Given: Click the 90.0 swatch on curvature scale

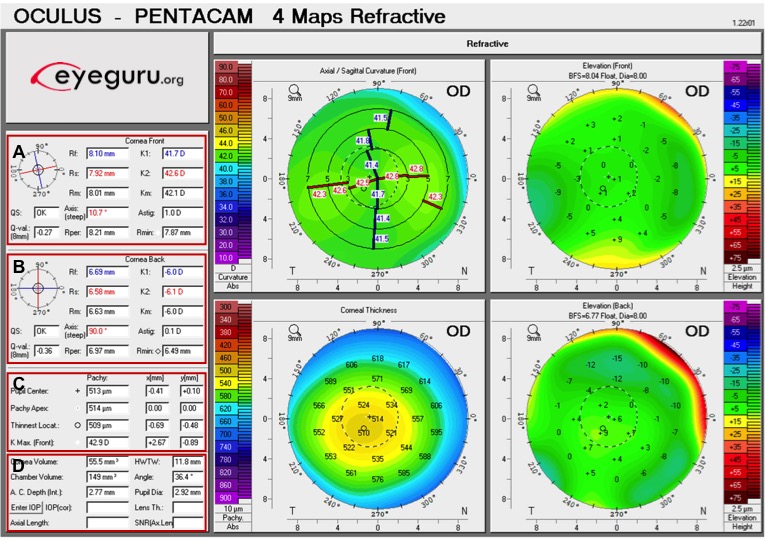Looking at the screenshot, I should point(226,67).
